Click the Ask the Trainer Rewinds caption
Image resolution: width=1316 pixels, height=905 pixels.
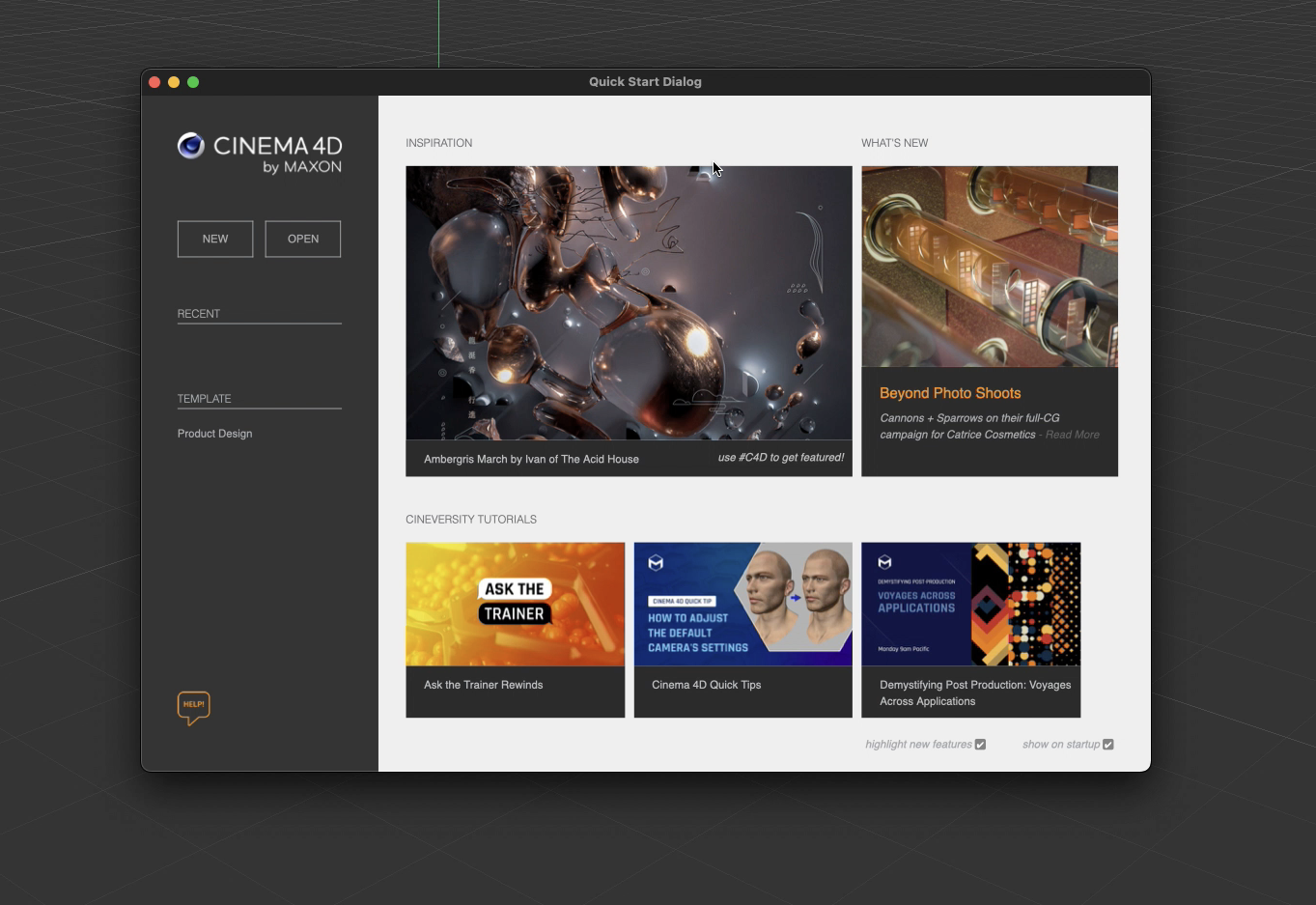[x=483, y=685]
